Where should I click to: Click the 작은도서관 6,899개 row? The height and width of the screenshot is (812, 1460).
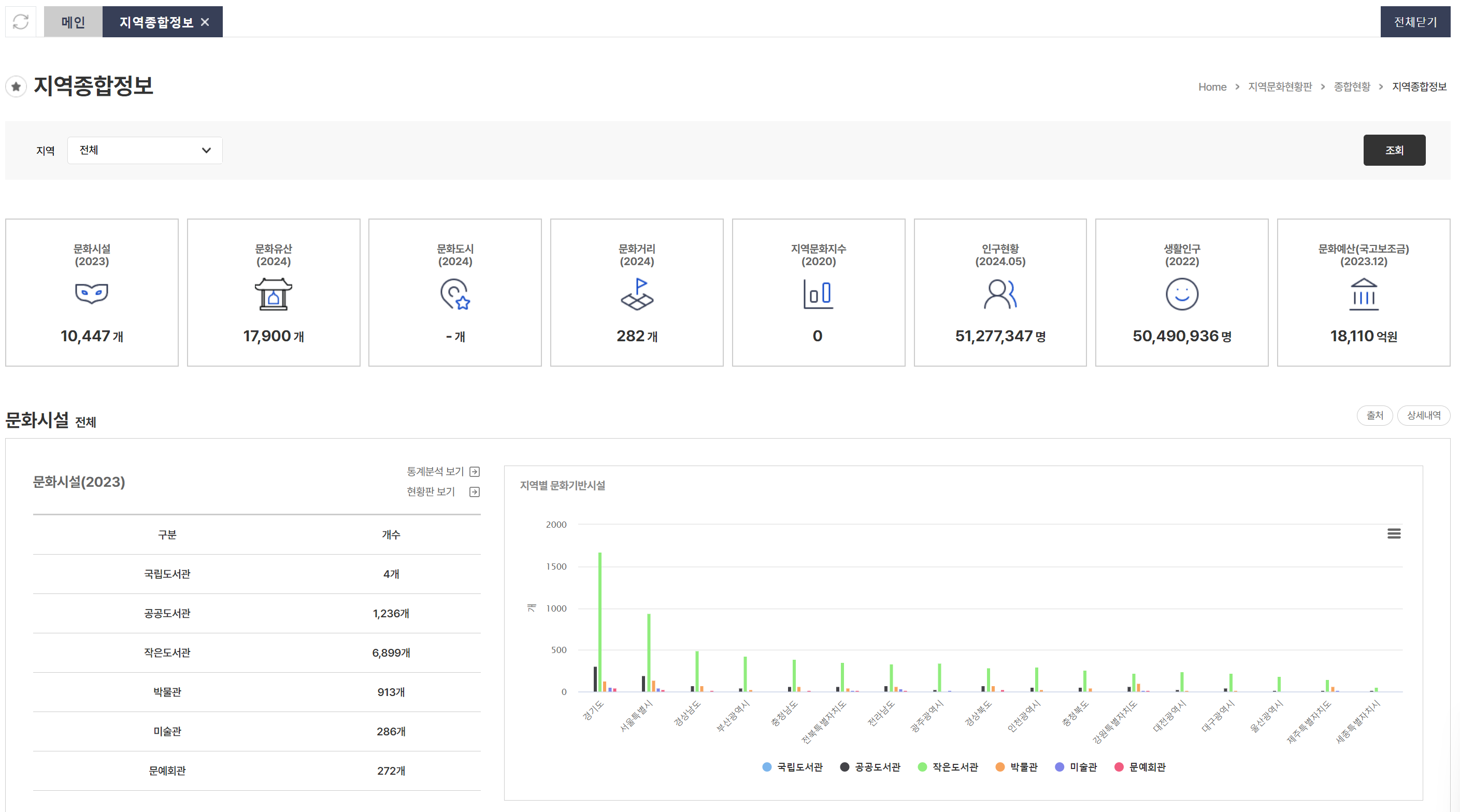(257, 653)
